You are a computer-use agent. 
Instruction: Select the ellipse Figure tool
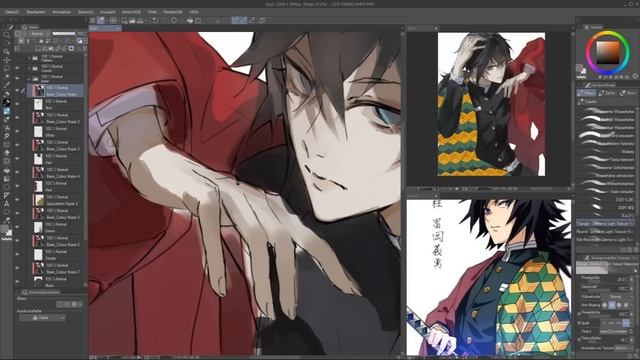[7, 187]
